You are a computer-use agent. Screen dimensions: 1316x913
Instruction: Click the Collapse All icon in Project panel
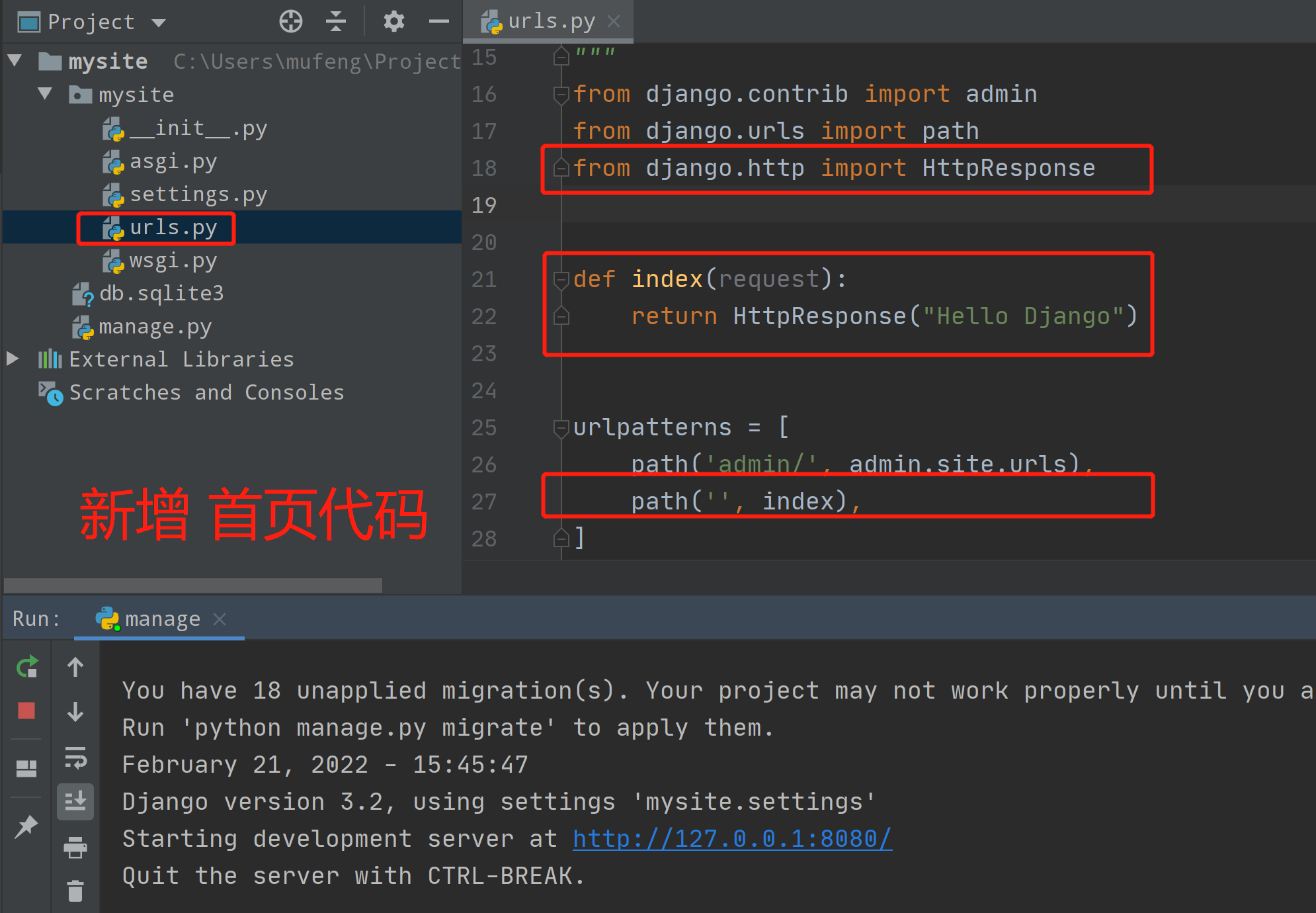[x=336, y=21]
